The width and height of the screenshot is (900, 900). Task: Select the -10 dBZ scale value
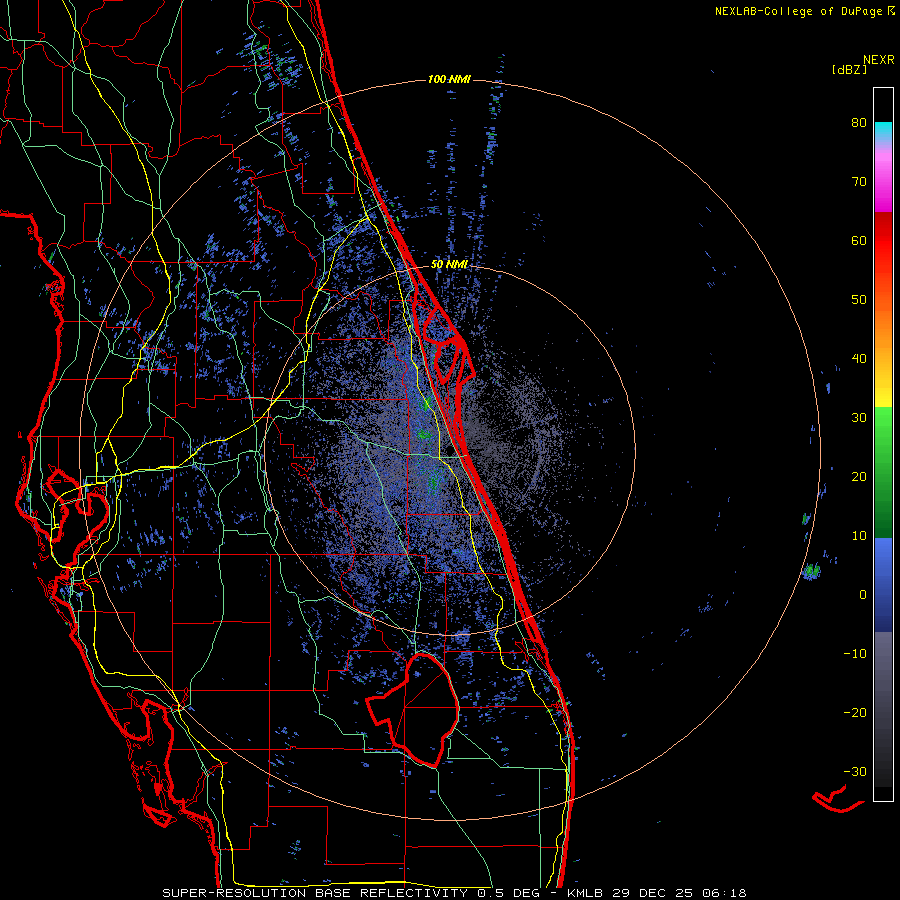coord(855,654)
